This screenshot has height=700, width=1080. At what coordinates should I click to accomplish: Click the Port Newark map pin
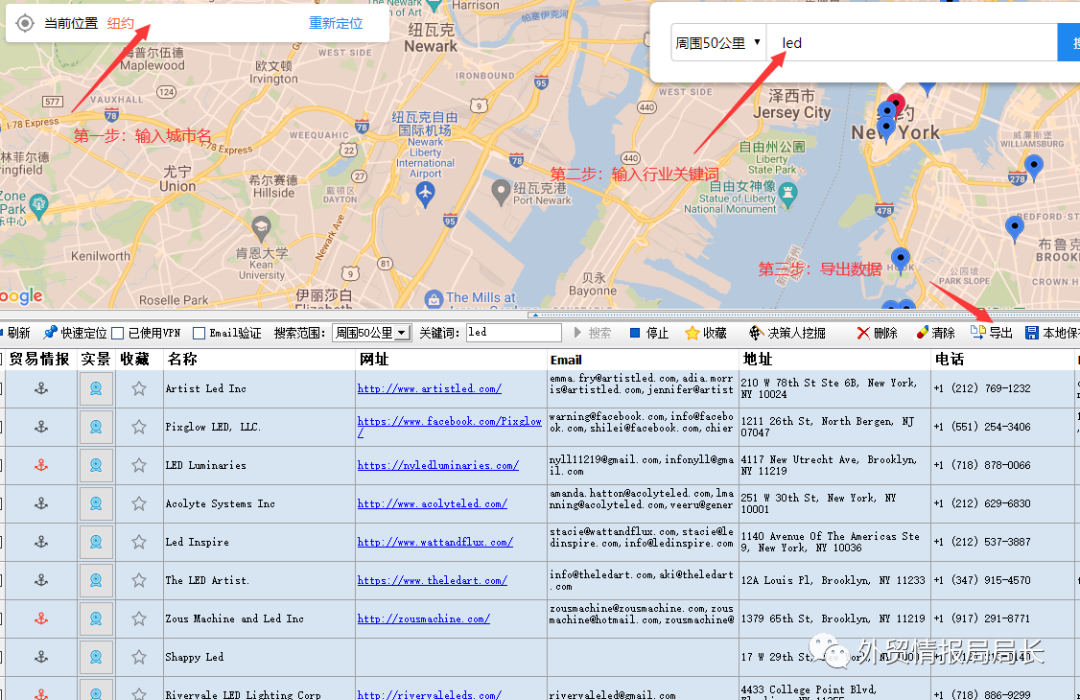(501, 192)
